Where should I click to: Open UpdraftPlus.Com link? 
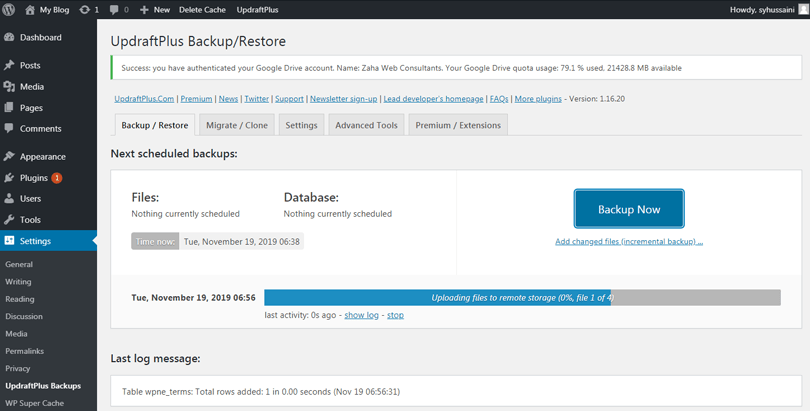pyautogui.click(x=144, y=99)
